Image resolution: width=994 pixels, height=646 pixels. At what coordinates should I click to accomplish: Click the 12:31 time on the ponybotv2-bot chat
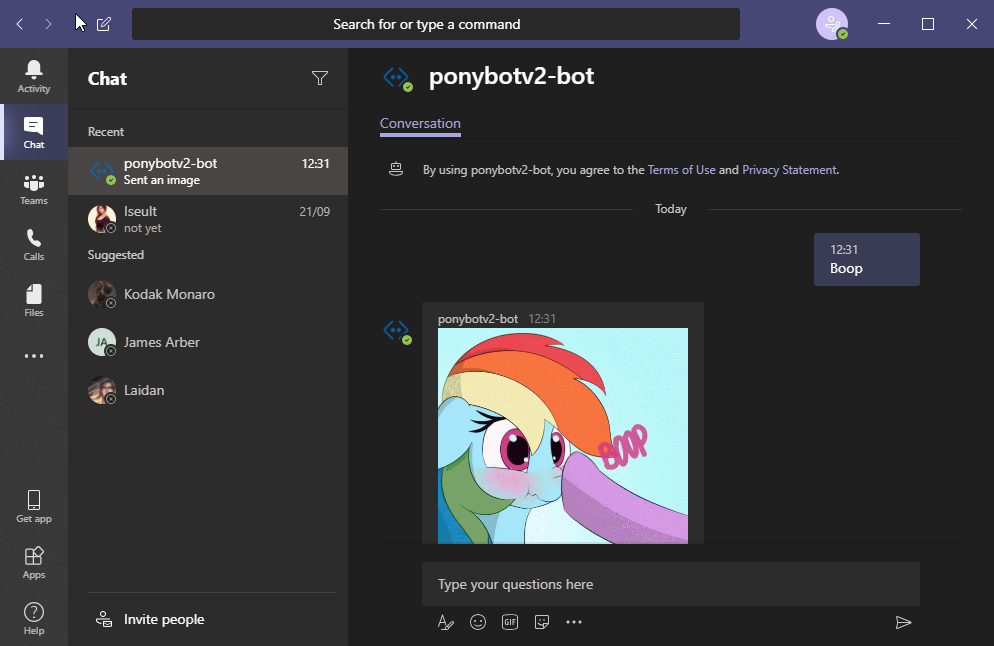[316, 164]
